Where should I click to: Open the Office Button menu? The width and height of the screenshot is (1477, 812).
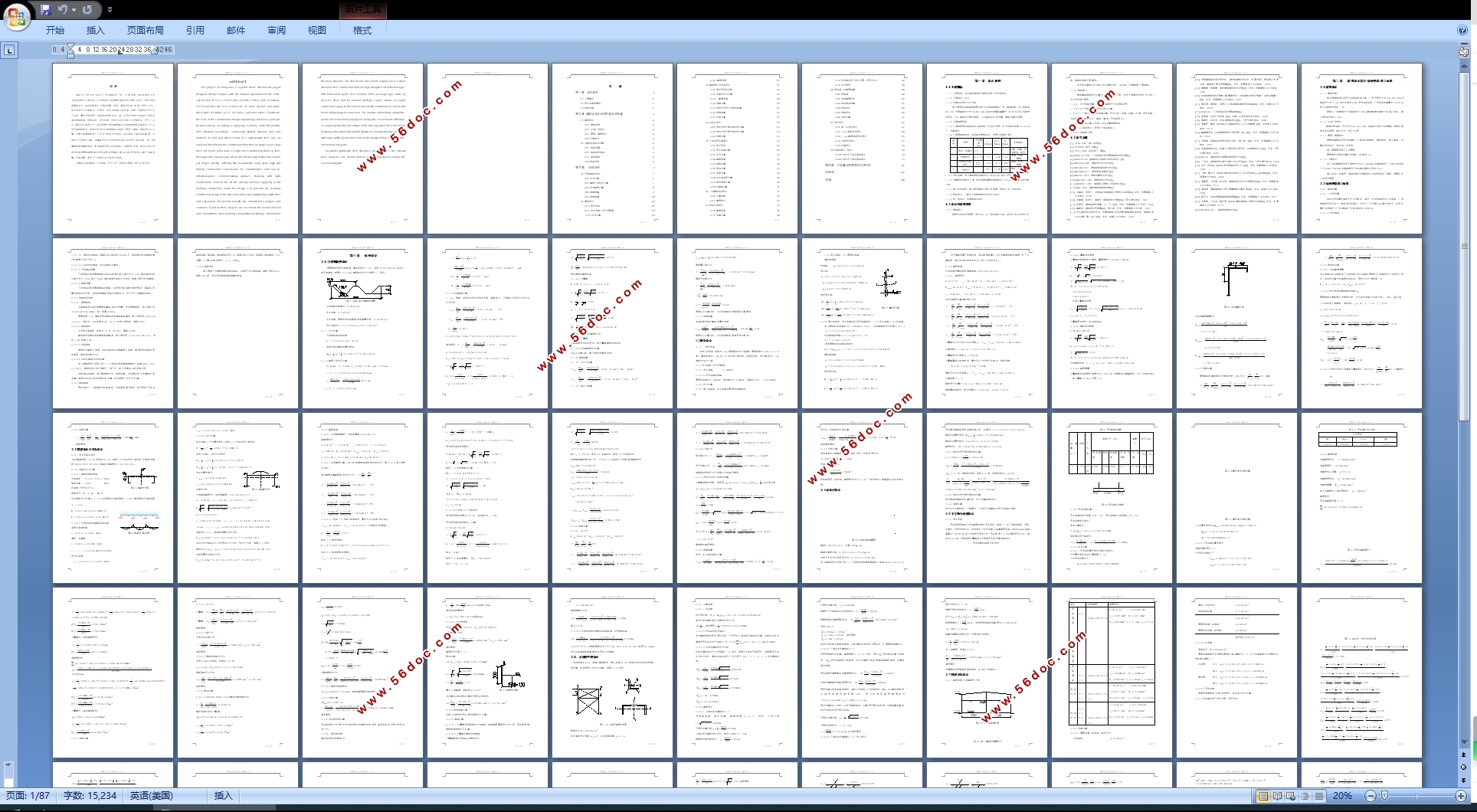click(x=17, y=16)
